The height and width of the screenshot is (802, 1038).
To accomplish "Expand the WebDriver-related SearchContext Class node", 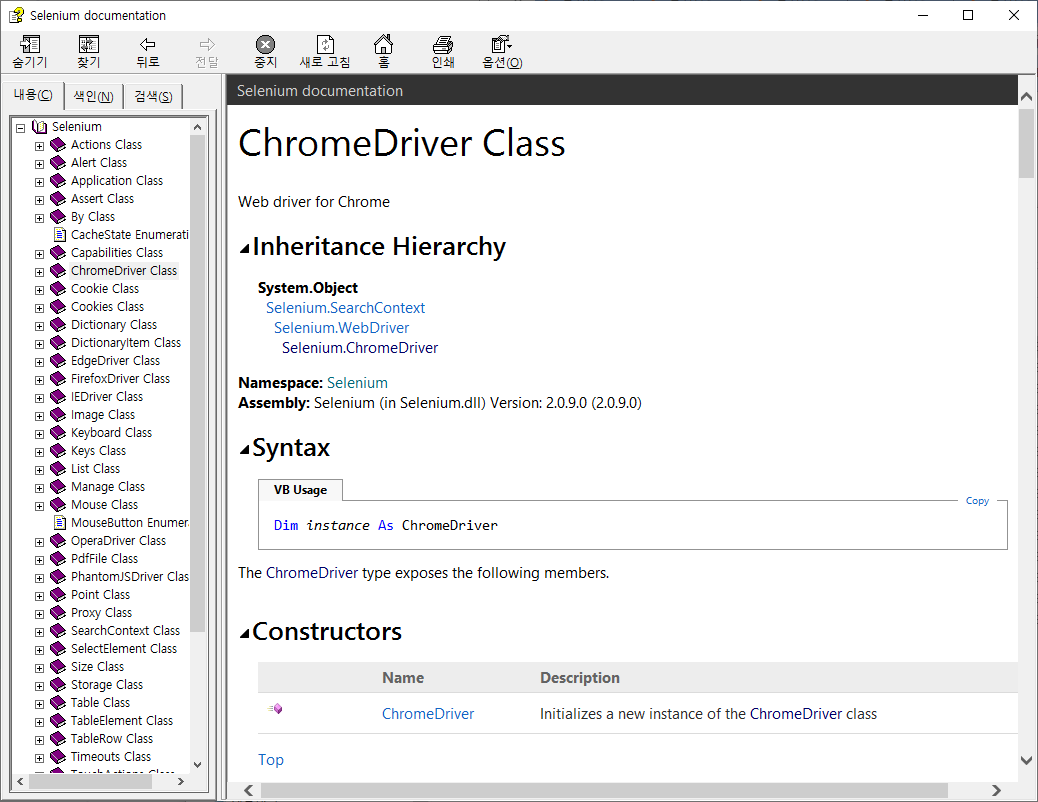I will pyautogui.click(x=40, y=632).
